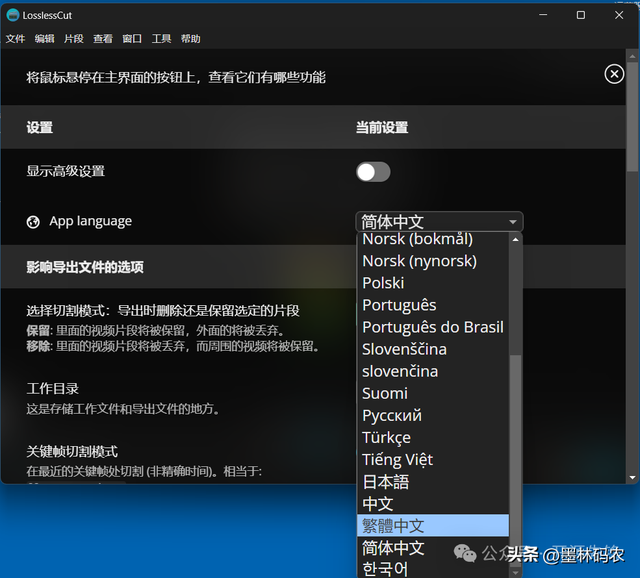This screenshot has height=578, width=640.
Task: Open the 窗口 menu
Action: 132,39
